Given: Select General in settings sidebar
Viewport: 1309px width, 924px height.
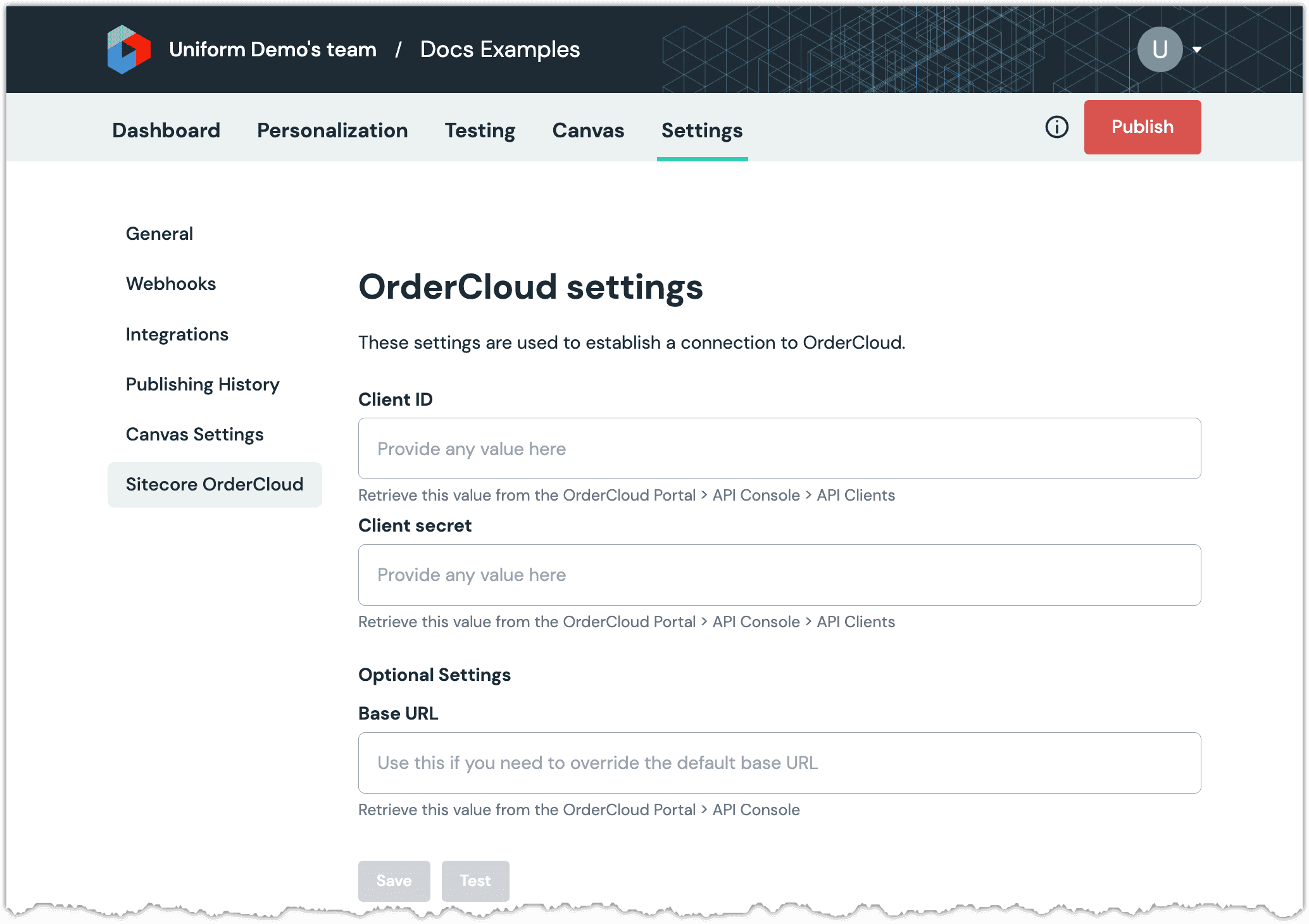Looking at the screenshot, I should coord(160,234).
